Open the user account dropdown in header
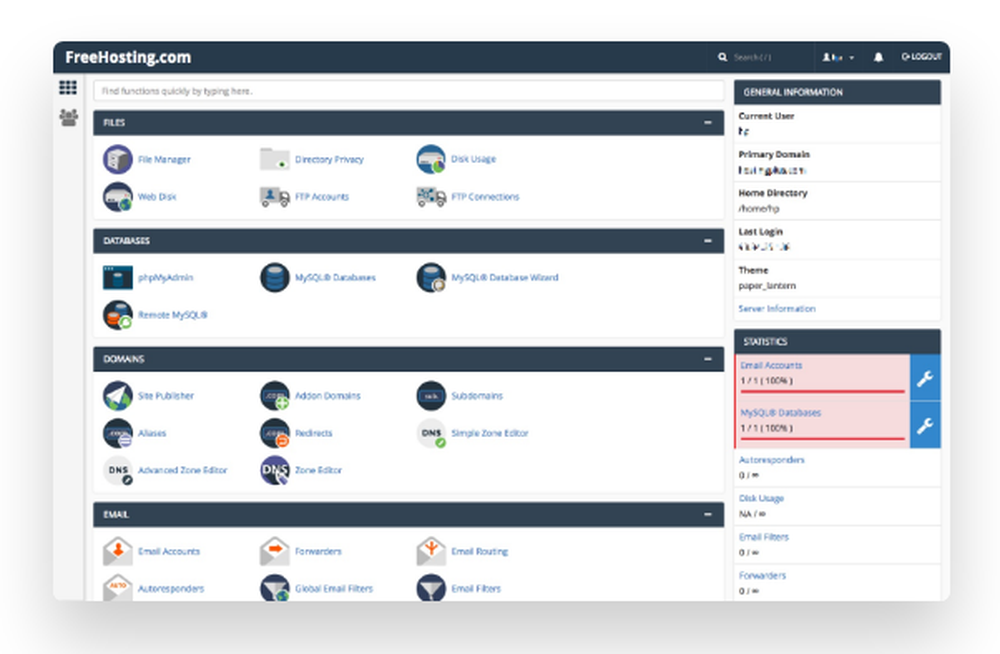The image size is (1000, 654). (838, 57)
